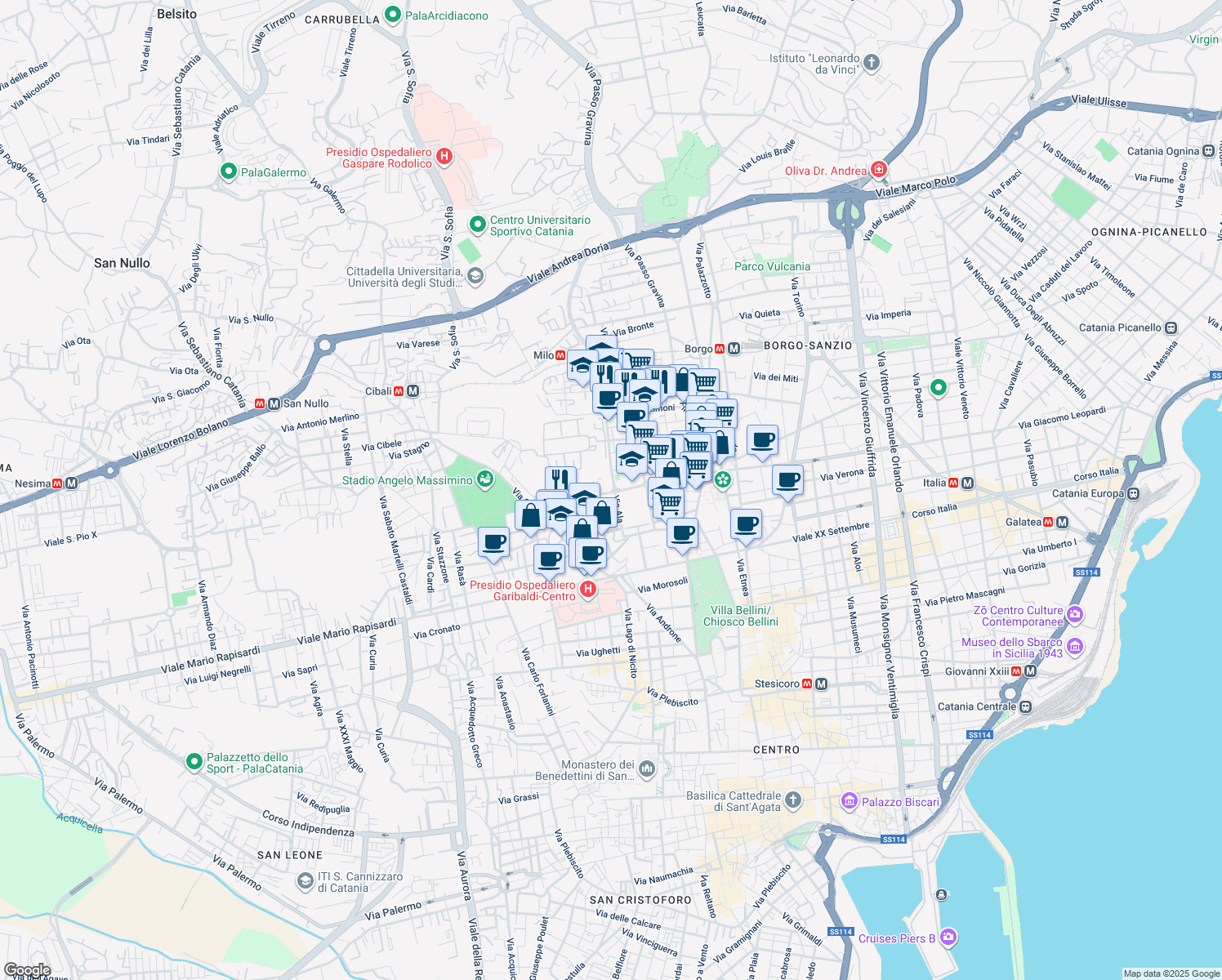Select the Acquicella waterway label
The width and height of the screenshot is (1222, 980).
coord(79,822)
